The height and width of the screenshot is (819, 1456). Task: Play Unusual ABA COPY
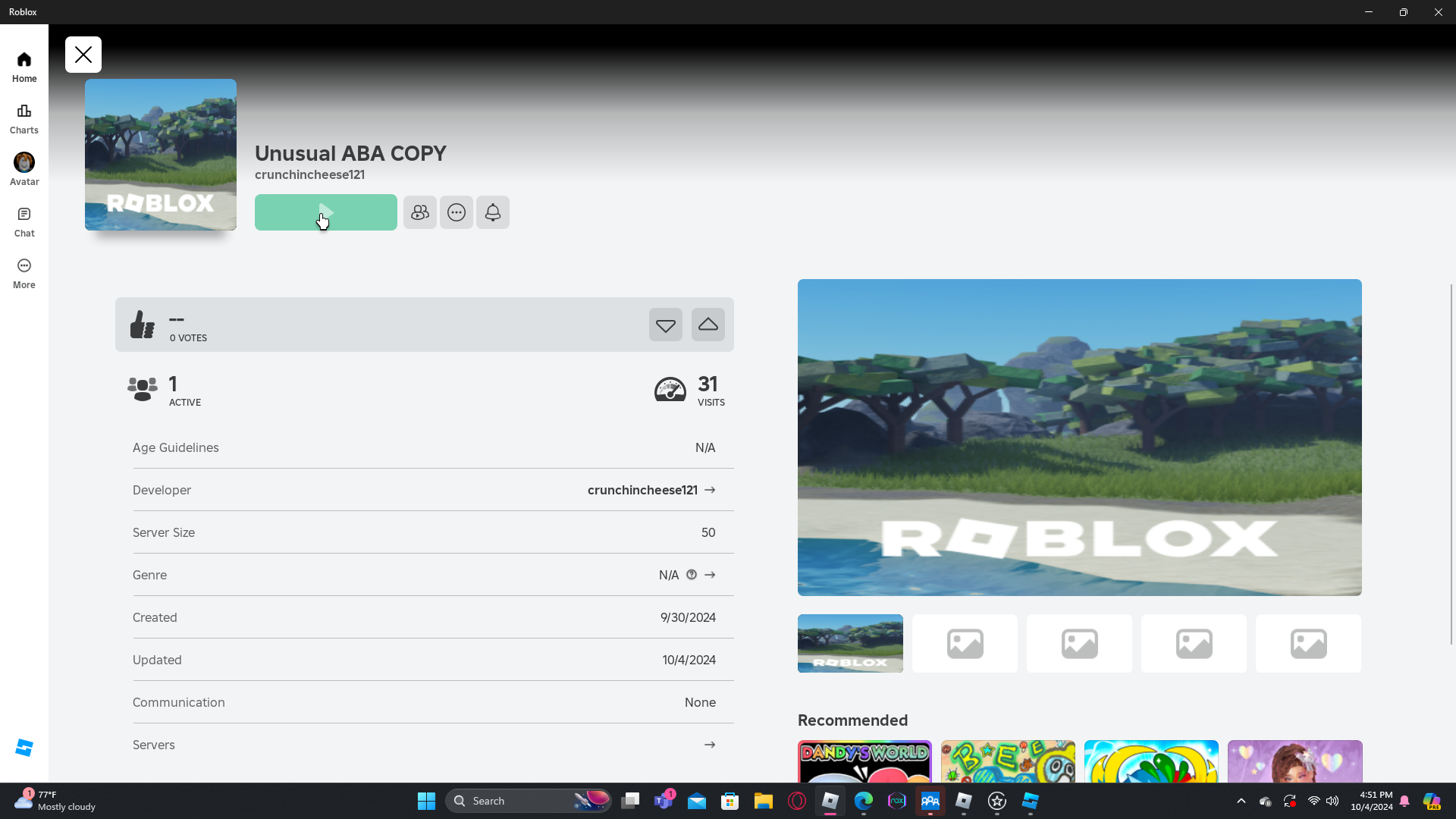[326, 212]
